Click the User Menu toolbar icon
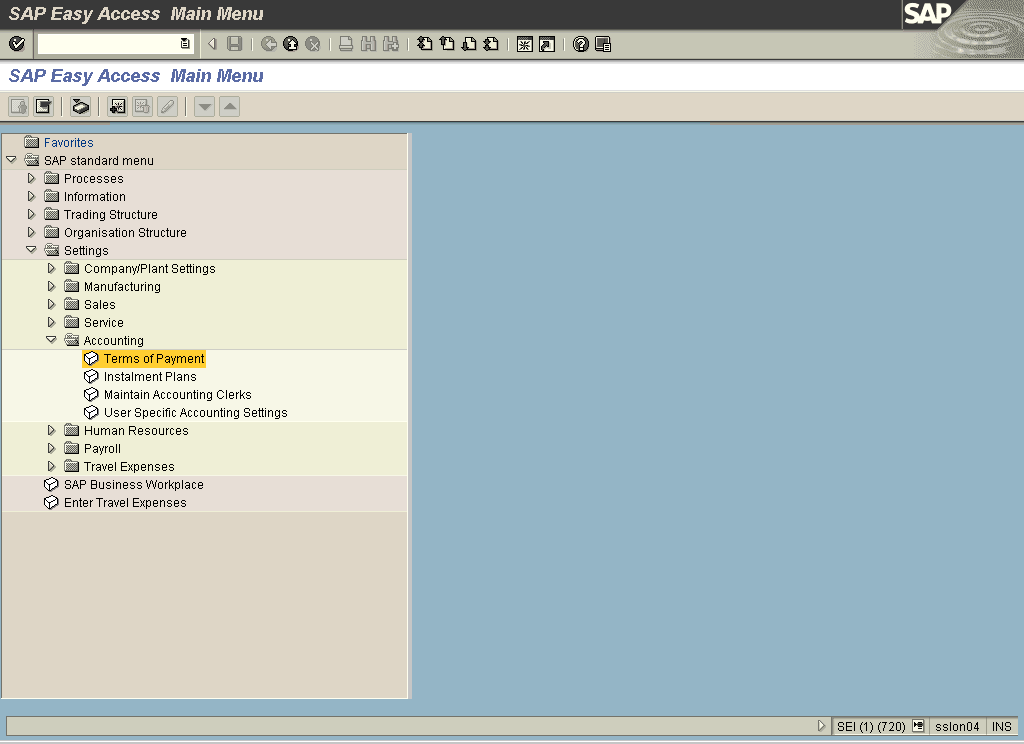Image resolution: width=1024 pixels, height=744 pixels. 18,106
